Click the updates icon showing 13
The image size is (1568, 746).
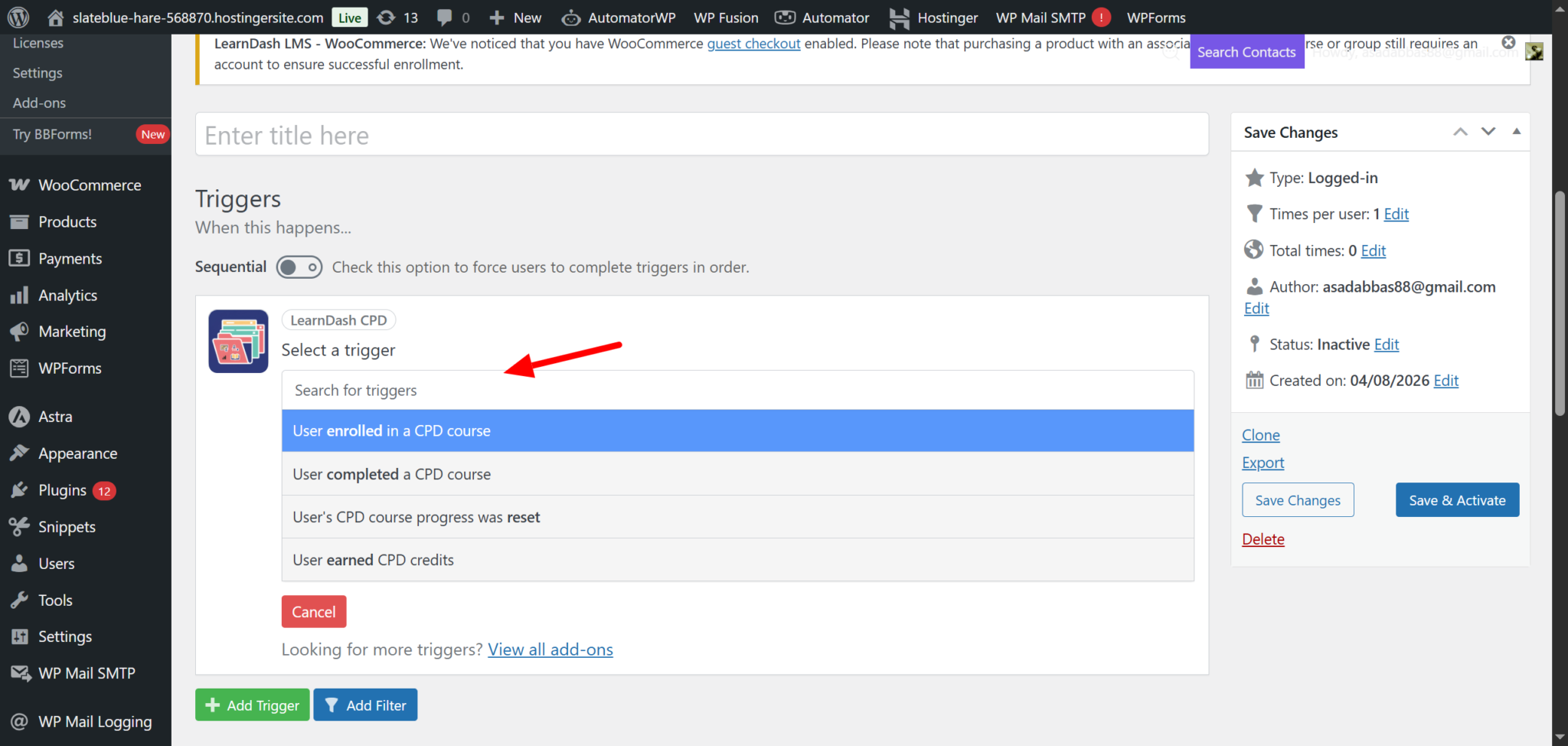tap(397, 17)
